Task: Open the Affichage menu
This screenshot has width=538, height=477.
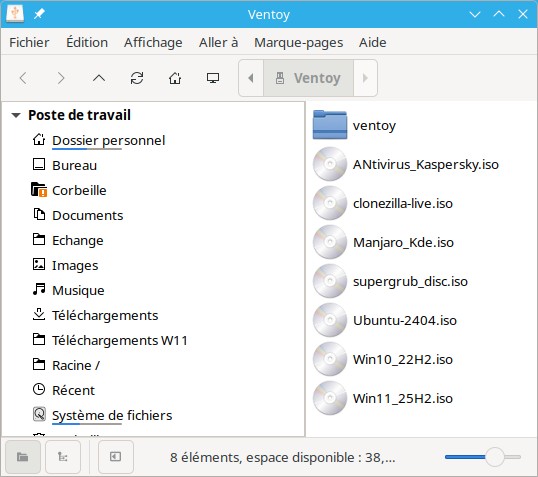Action: (153, 43)
